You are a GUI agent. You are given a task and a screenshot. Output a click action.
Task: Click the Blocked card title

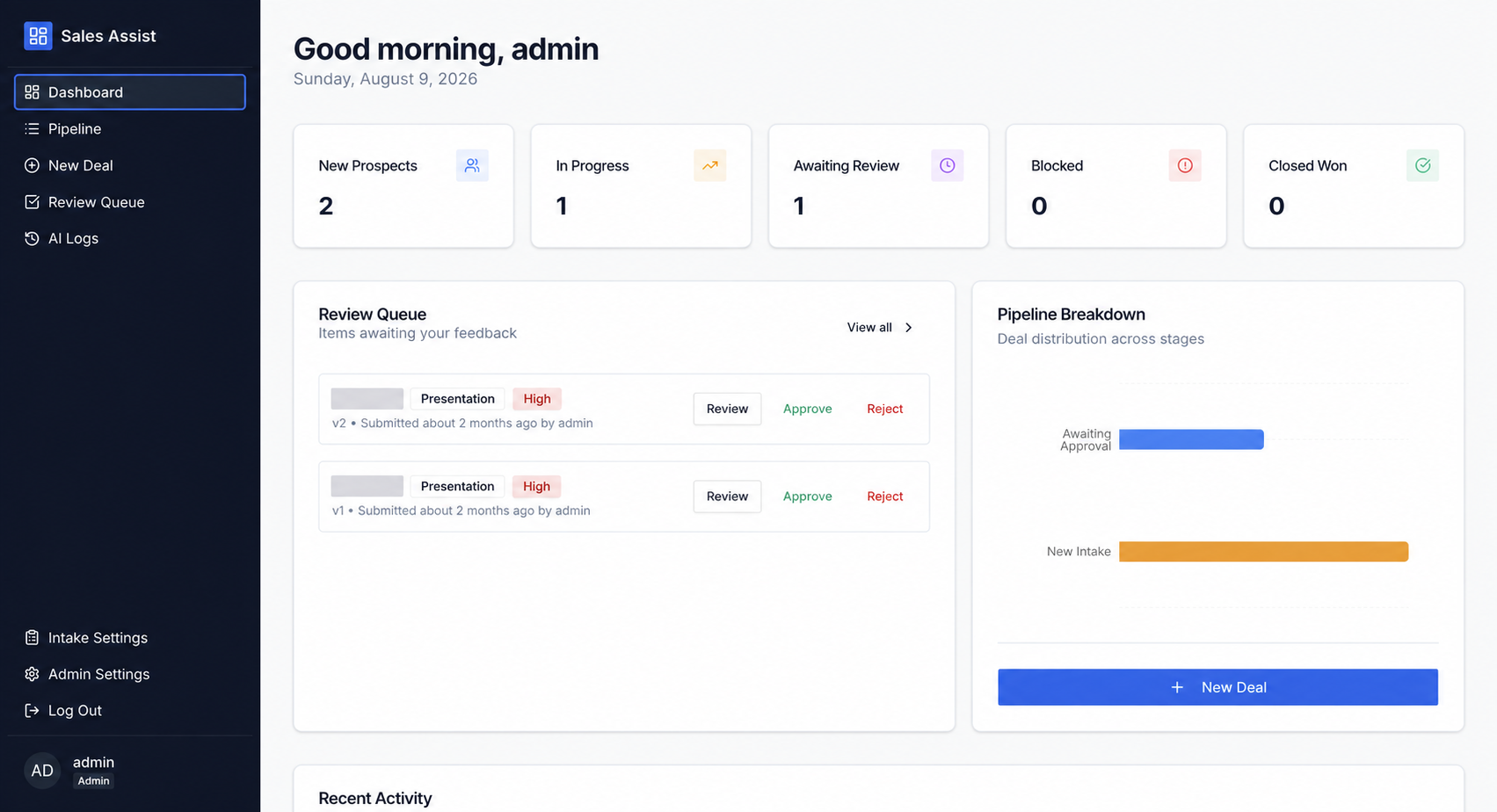1057,166
